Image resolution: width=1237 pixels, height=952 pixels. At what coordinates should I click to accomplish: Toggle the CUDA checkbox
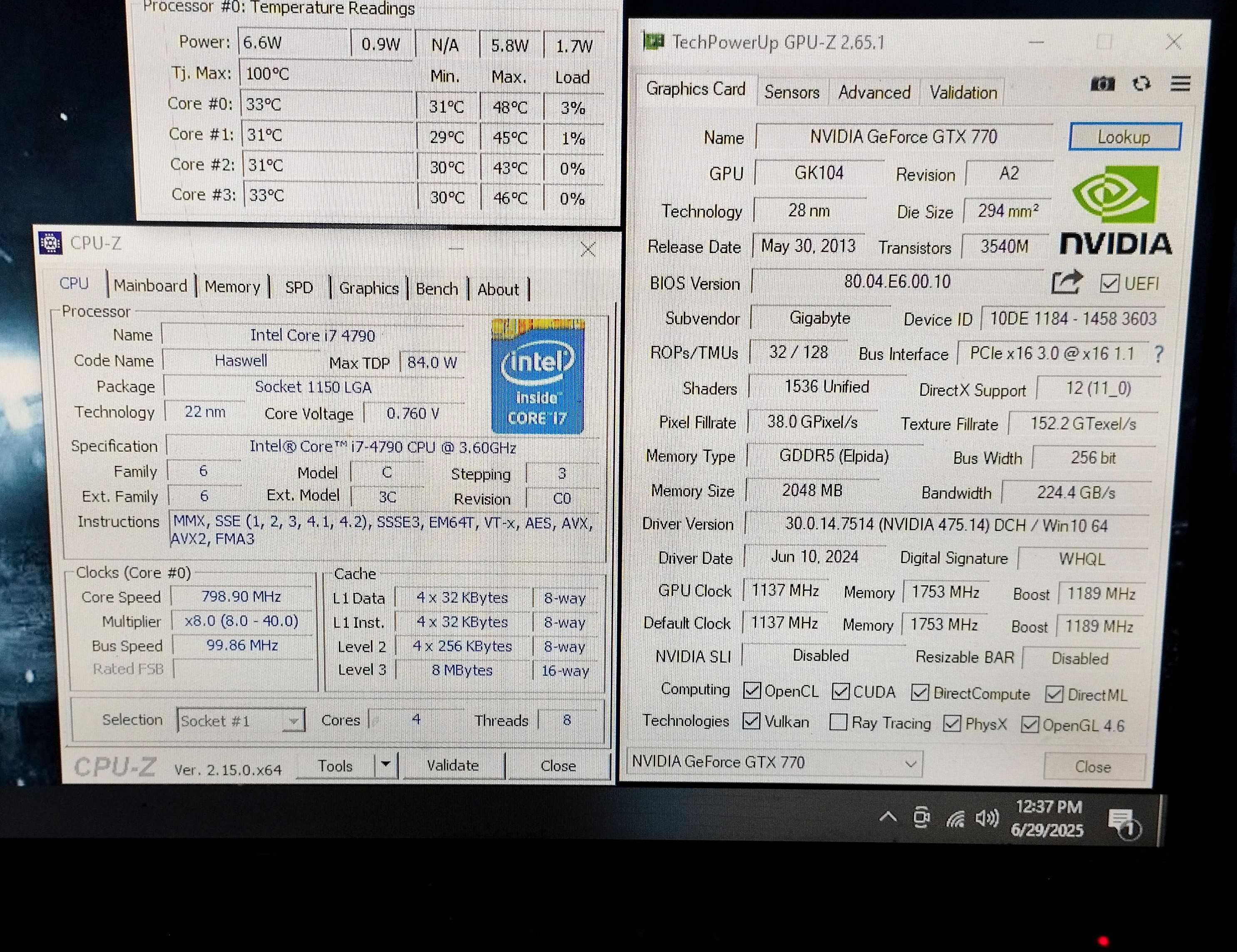point(841,691)
